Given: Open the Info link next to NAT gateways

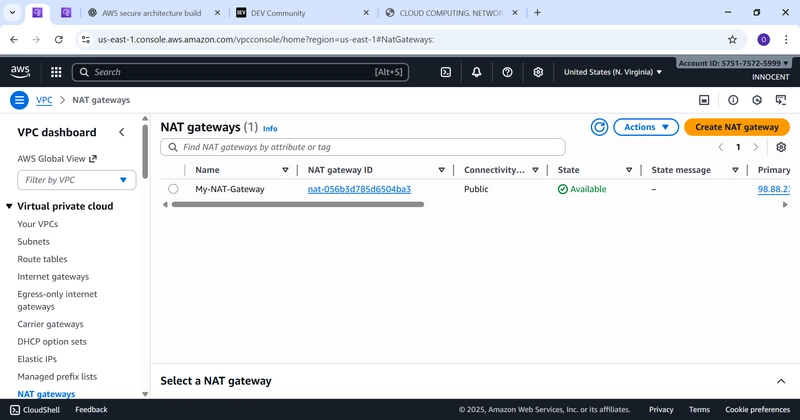Looking at the screenshot, I should pos(270,129).
